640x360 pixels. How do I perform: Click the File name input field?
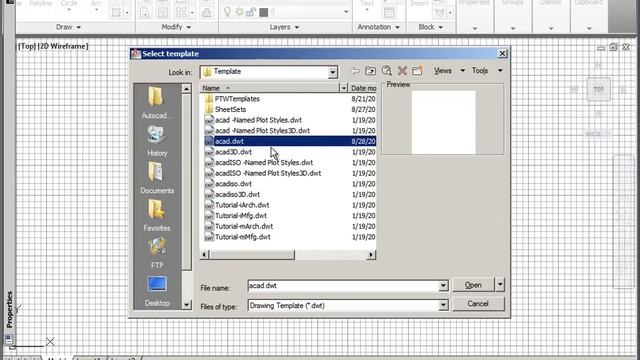tap(343, 286)
